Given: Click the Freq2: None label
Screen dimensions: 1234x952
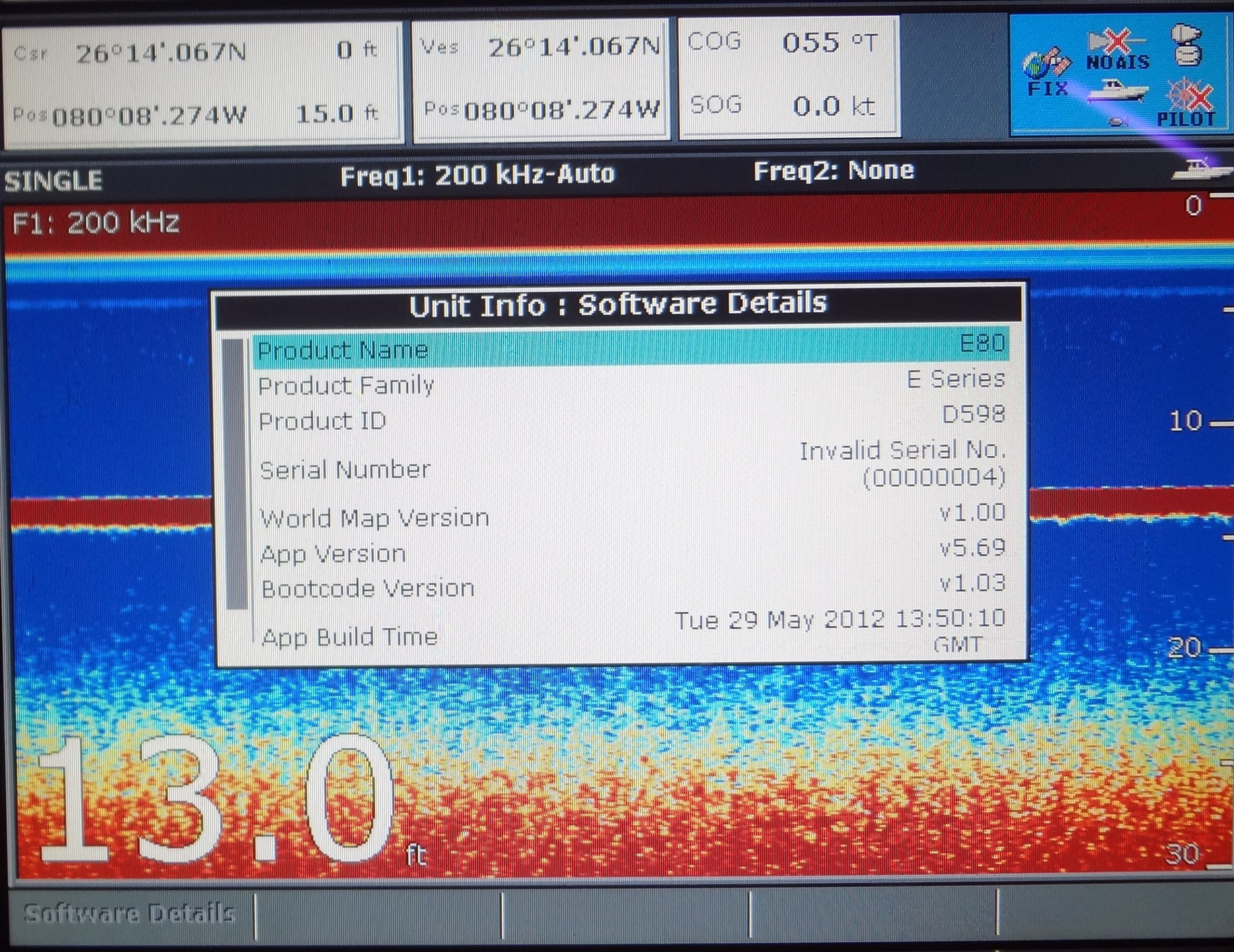Looking at the screenshot, I should point(833,171).
